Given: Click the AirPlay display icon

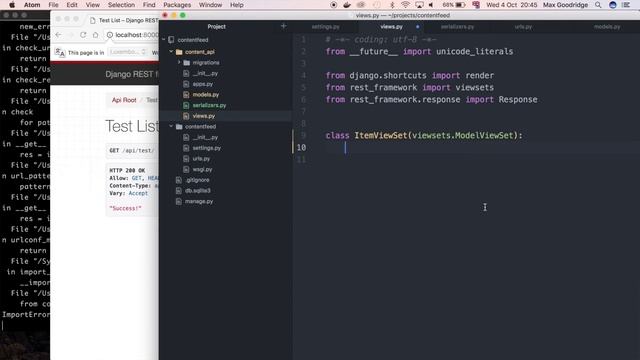Looking at the screenshot, I should [x=419, y=5].
